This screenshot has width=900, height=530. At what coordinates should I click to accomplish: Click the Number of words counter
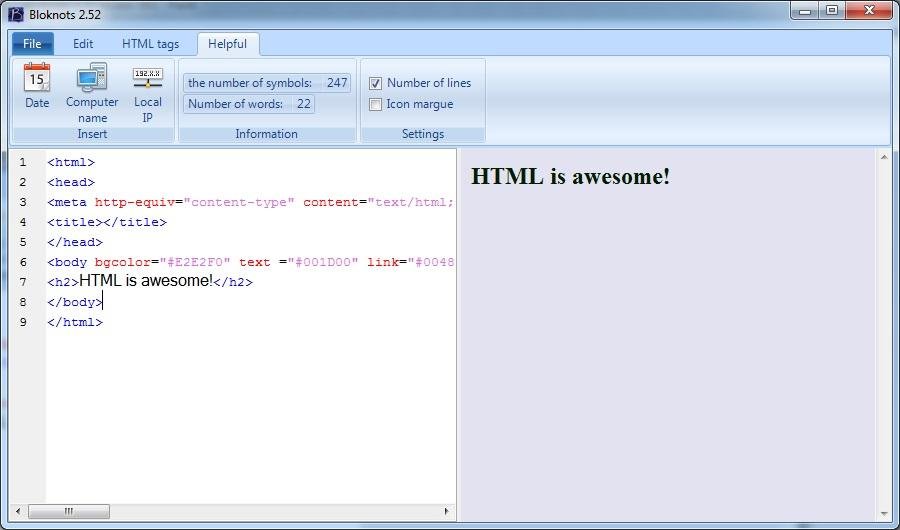(x=249, y=104)
